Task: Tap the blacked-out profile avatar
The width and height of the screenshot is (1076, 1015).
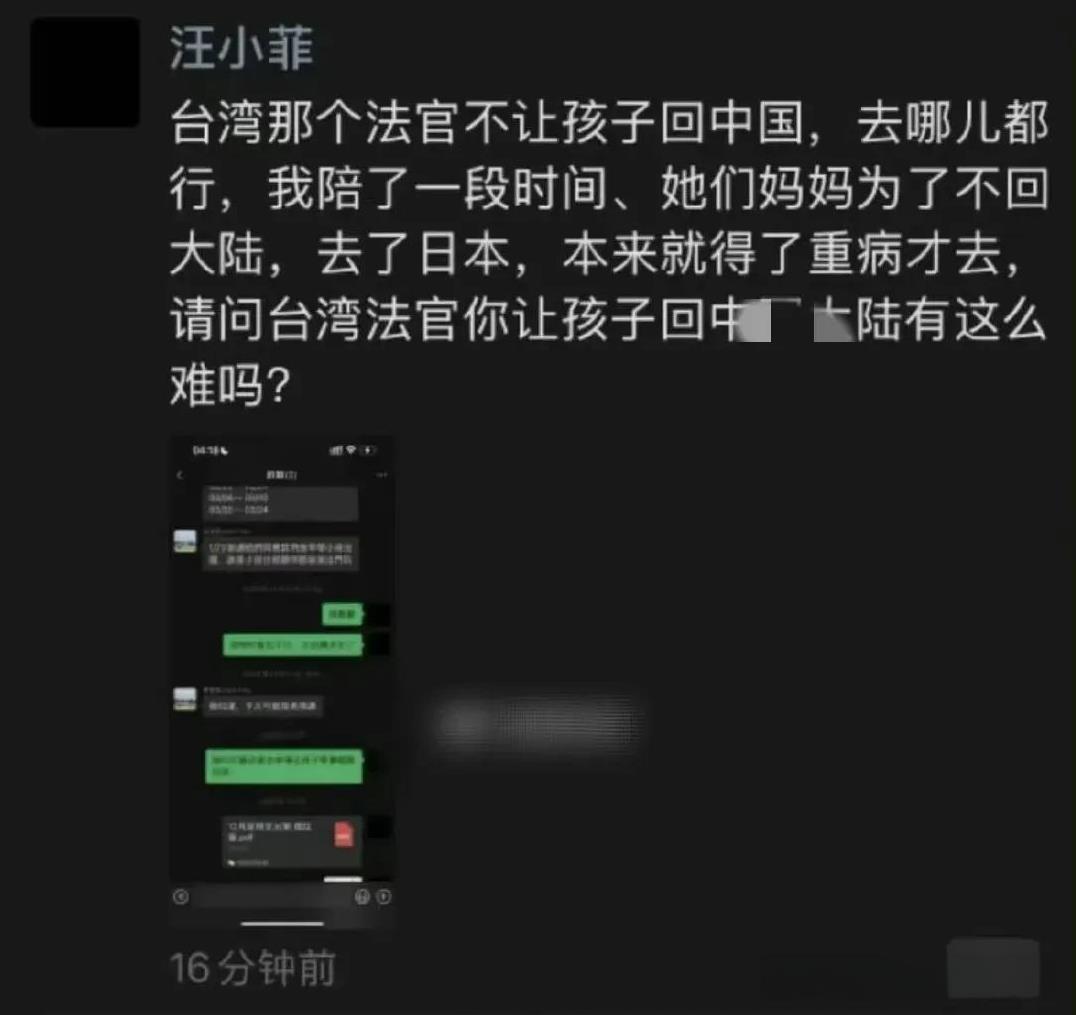Action: pos(85,72)
